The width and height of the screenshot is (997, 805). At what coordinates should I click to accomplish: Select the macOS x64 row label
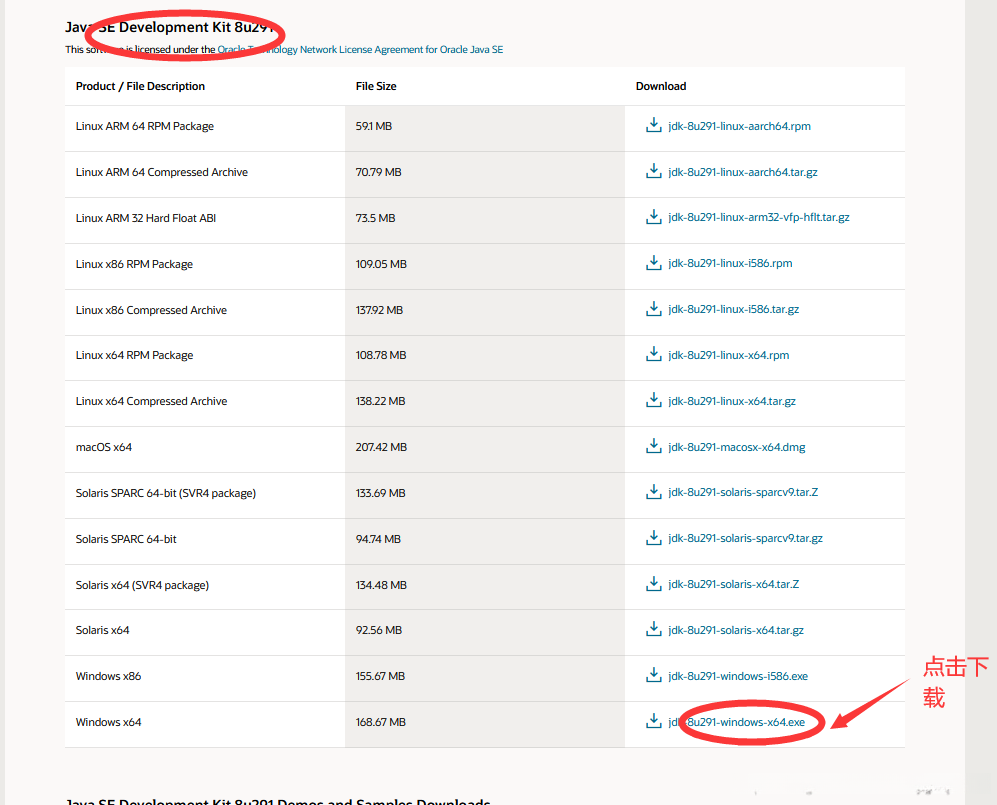coord(104,447)
